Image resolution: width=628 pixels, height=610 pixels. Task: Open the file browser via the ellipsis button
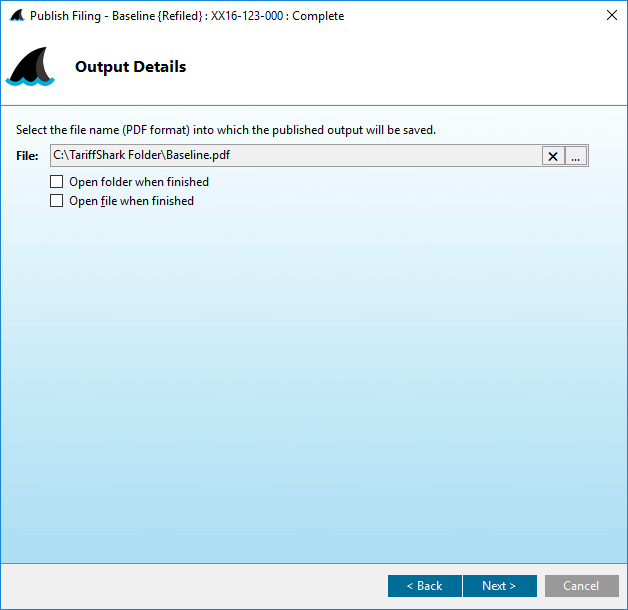point(576,156)
